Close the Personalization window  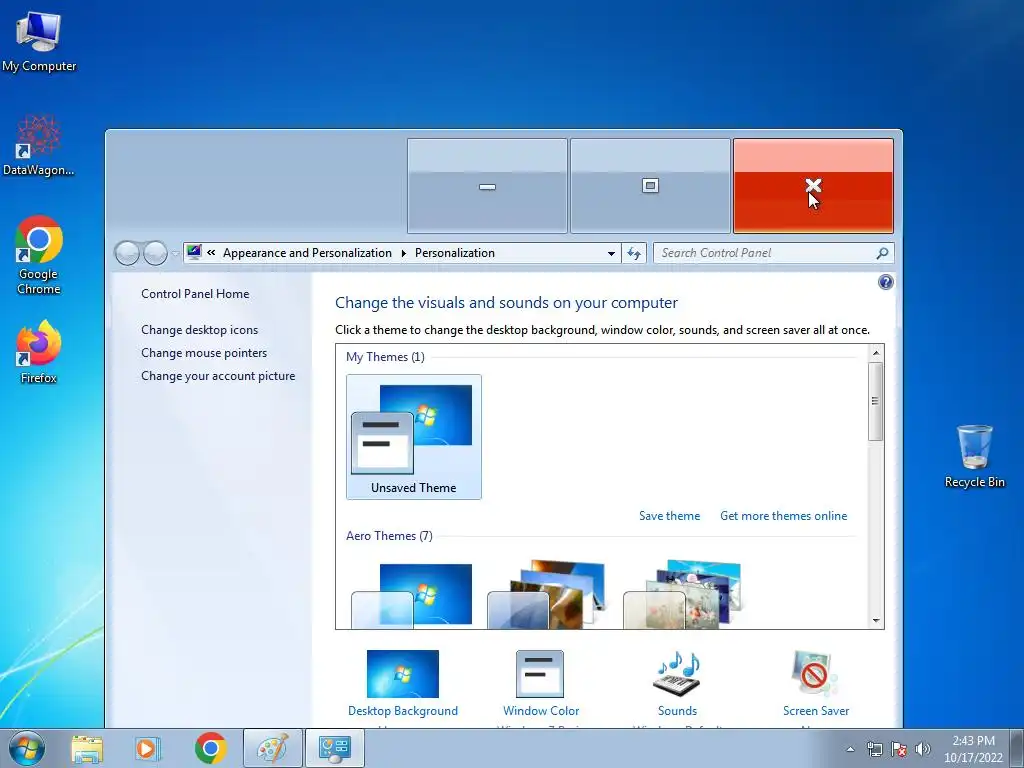tap(813, 186)
